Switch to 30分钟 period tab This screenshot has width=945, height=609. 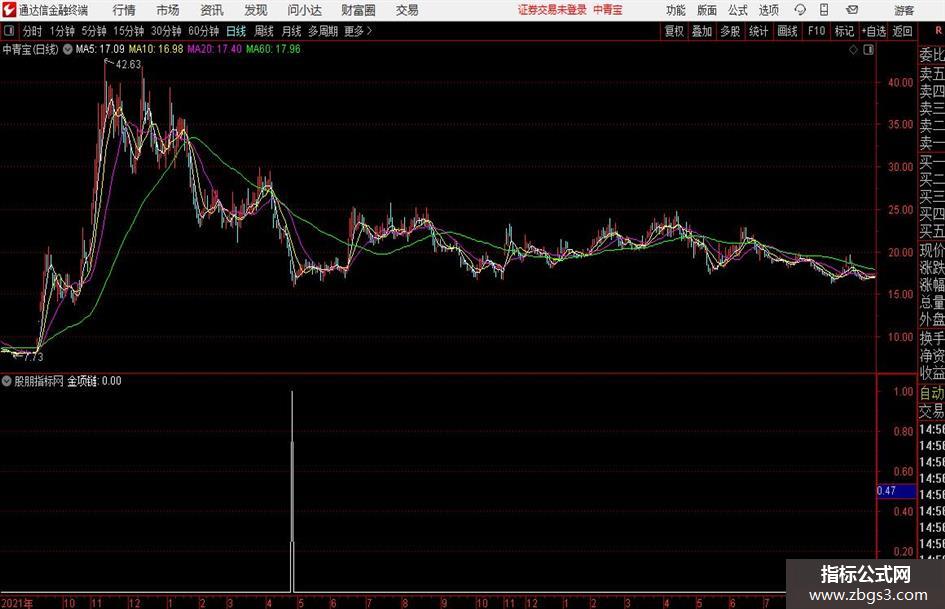point(166,31)
